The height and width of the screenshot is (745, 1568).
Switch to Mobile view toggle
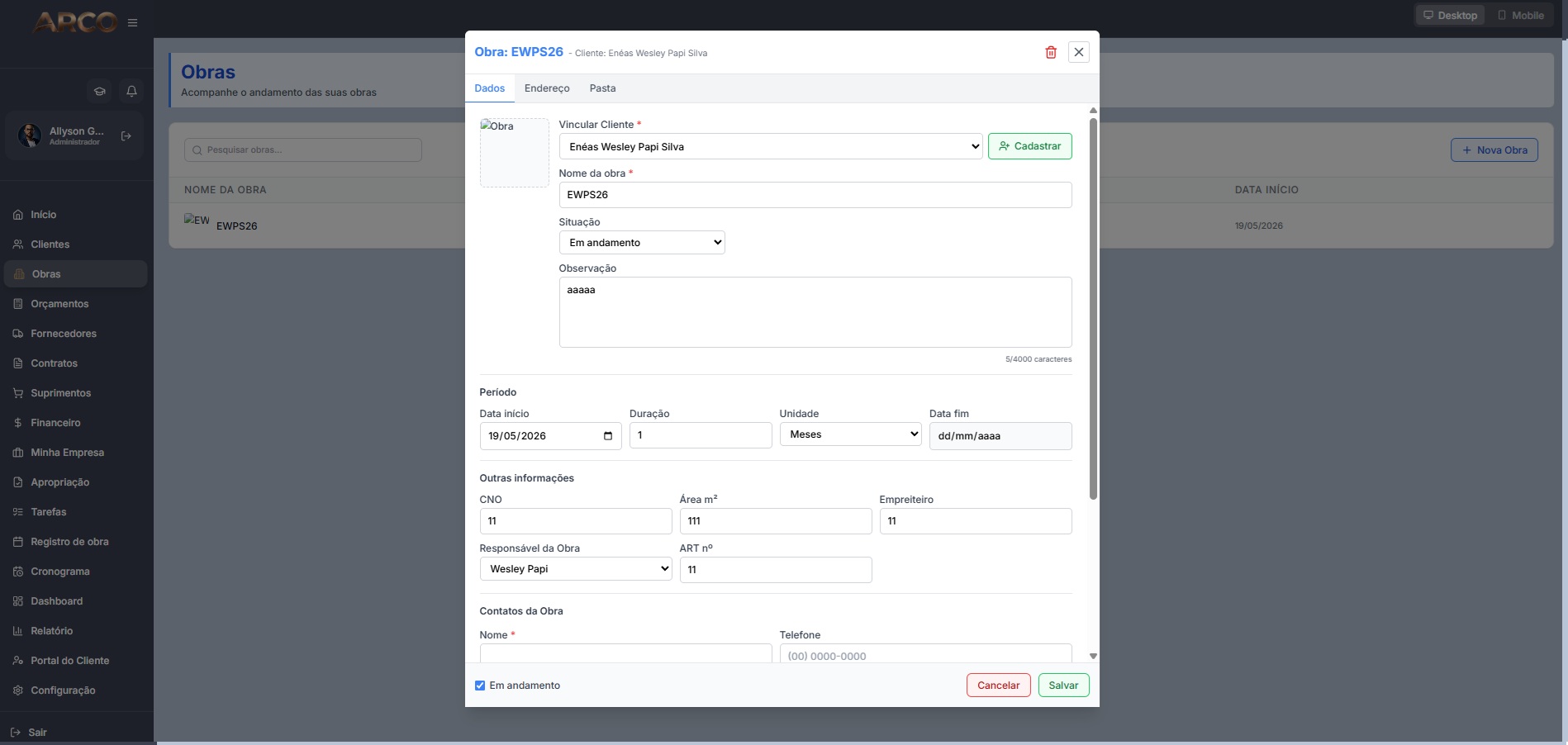click(x=1521, y=15)
